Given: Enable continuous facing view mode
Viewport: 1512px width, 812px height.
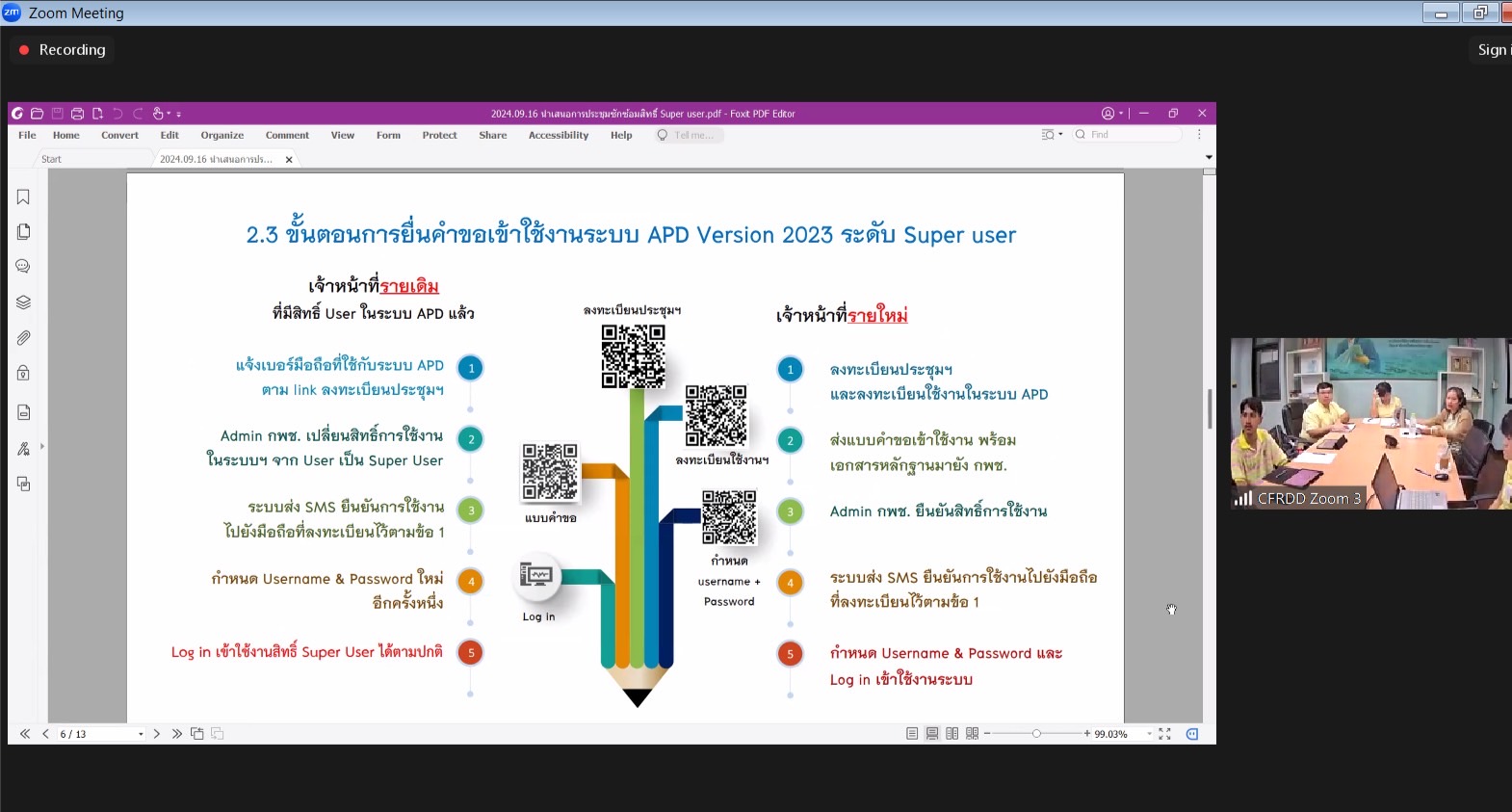Looking at the screenshot, I should (x=973, y=734).
